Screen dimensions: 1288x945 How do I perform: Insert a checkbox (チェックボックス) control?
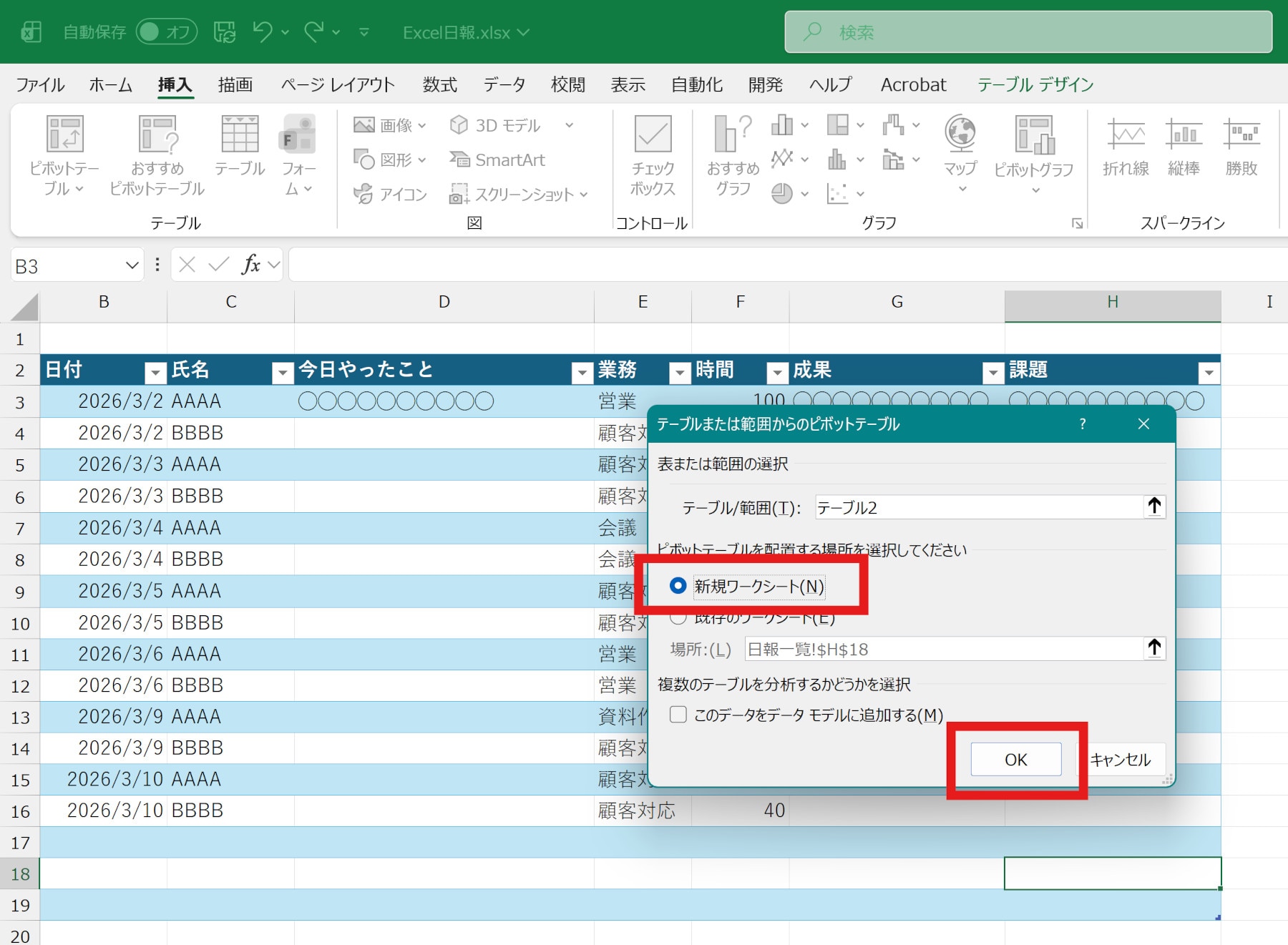point(653,134)
